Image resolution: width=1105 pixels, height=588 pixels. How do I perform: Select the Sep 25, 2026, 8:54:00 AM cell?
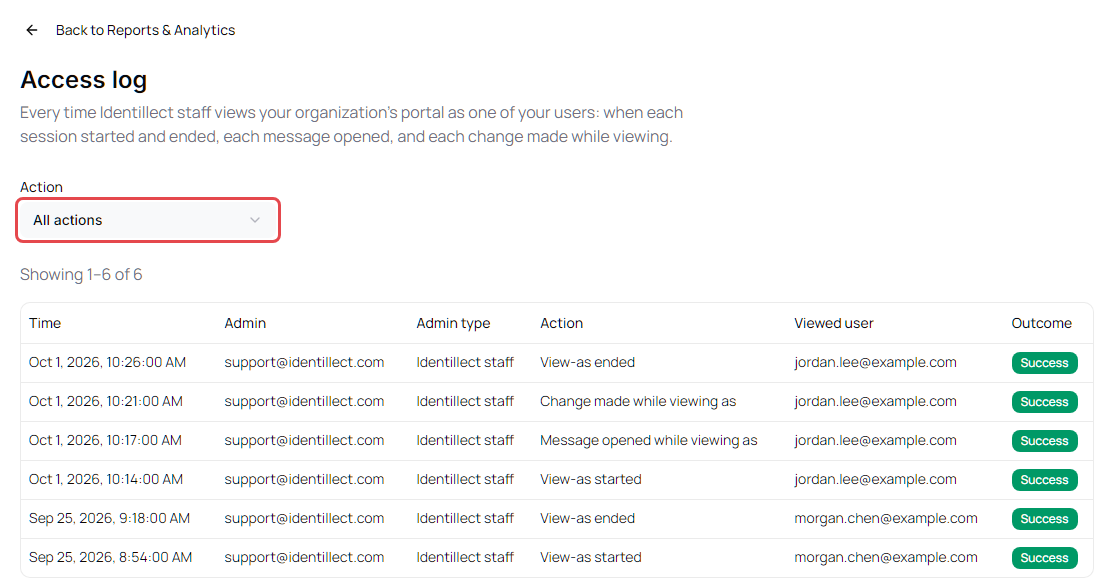pyautogui.click(x=111, y=557)
